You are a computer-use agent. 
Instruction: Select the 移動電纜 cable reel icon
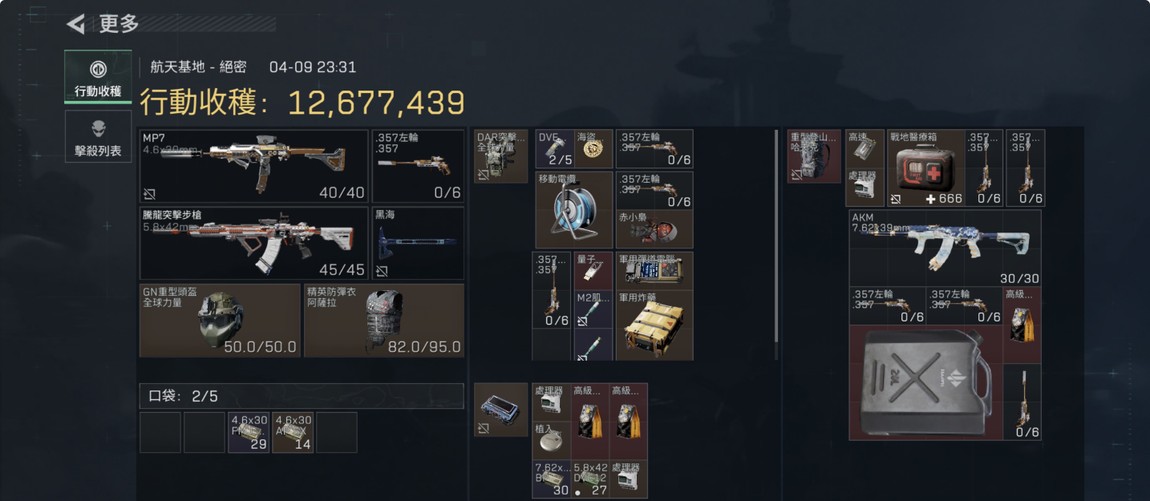click(x=574, y=211)
